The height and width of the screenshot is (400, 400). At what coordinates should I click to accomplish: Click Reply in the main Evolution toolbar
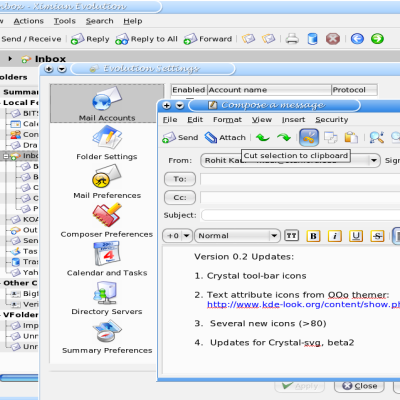pos(90,39)
